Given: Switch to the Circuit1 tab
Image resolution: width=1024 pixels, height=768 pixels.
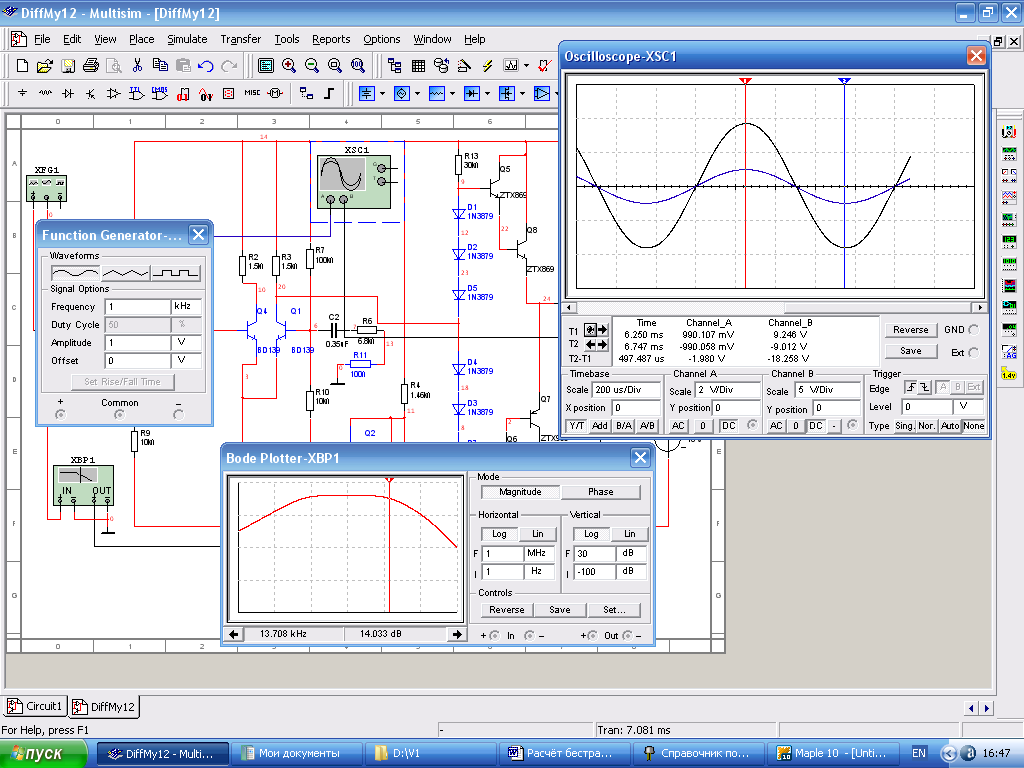Looking at the screenshot, I should pyautogui.click(x=35, y=706).
